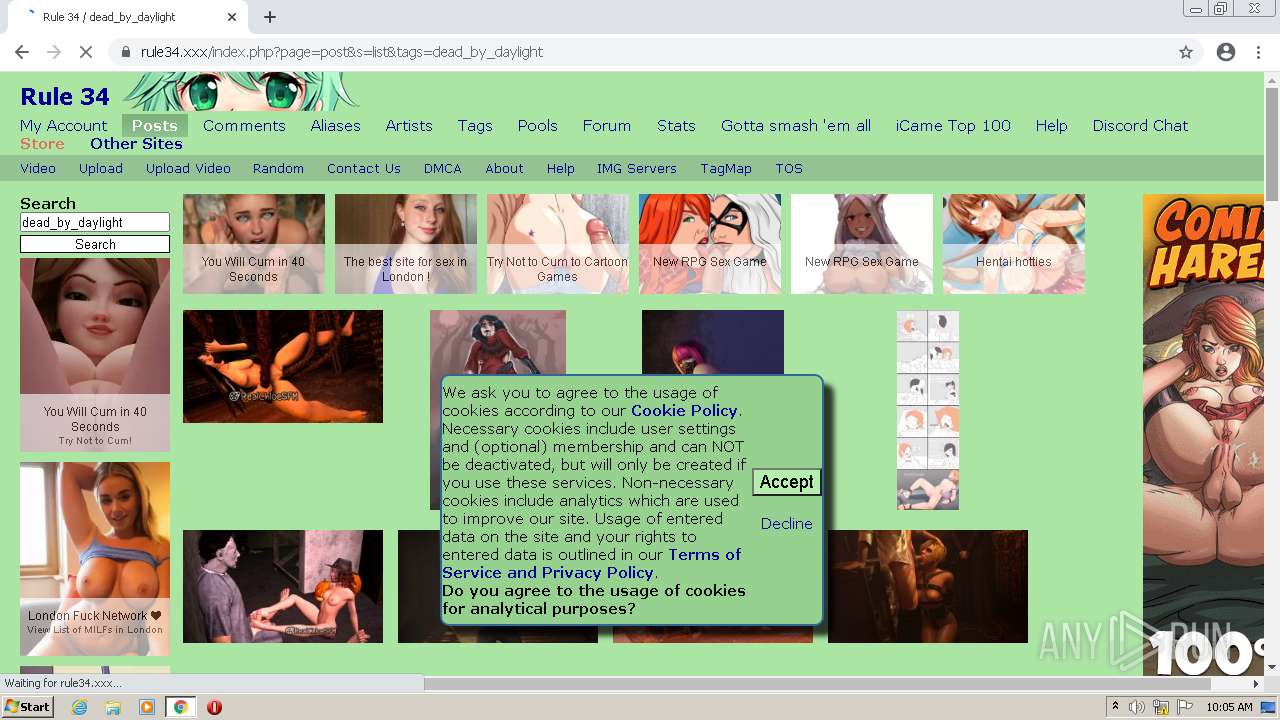Open Contact Us
1280x720 pixels.
(x=363, y=169)
